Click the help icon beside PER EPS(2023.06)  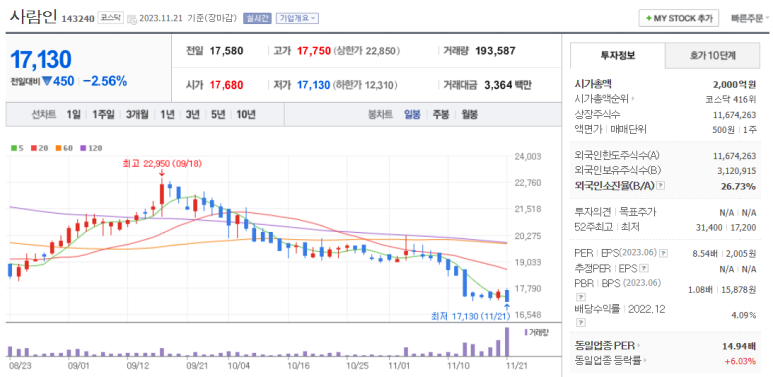pyautogui.click(x=664, y=253)
